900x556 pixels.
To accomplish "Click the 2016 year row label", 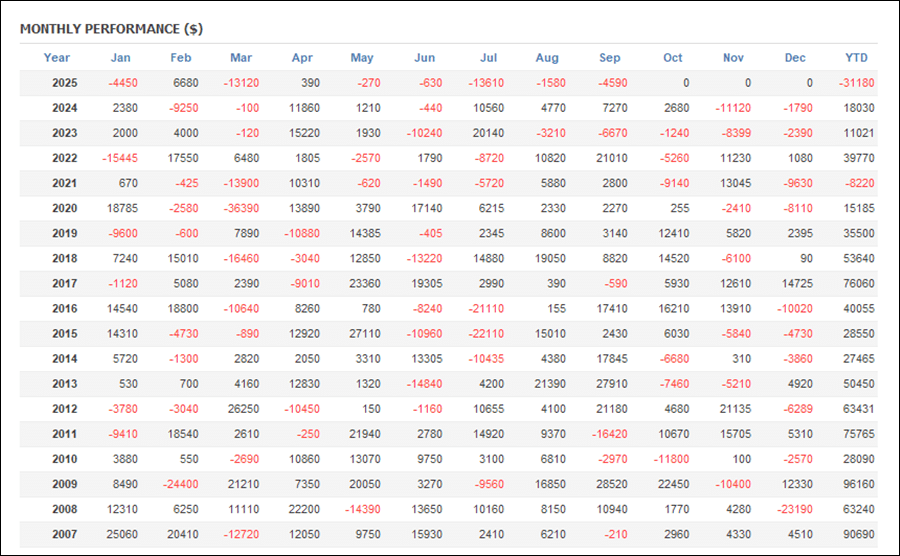I will [65, 309].
